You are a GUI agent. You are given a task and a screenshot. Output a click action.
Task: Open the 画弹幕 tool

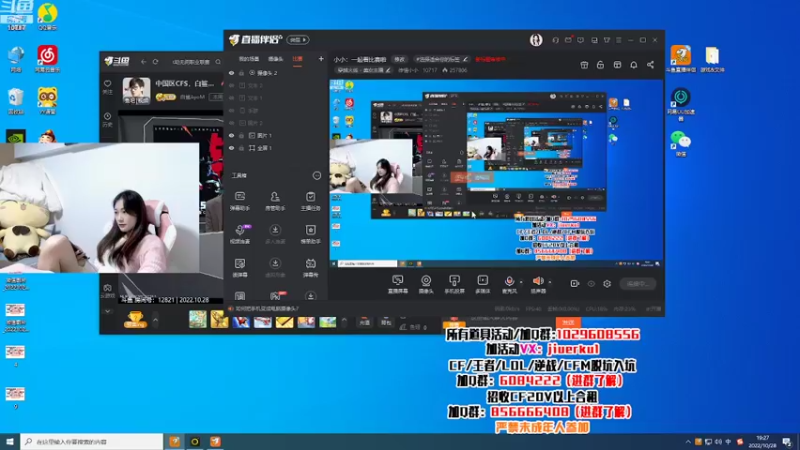click(x=240, y=267)
